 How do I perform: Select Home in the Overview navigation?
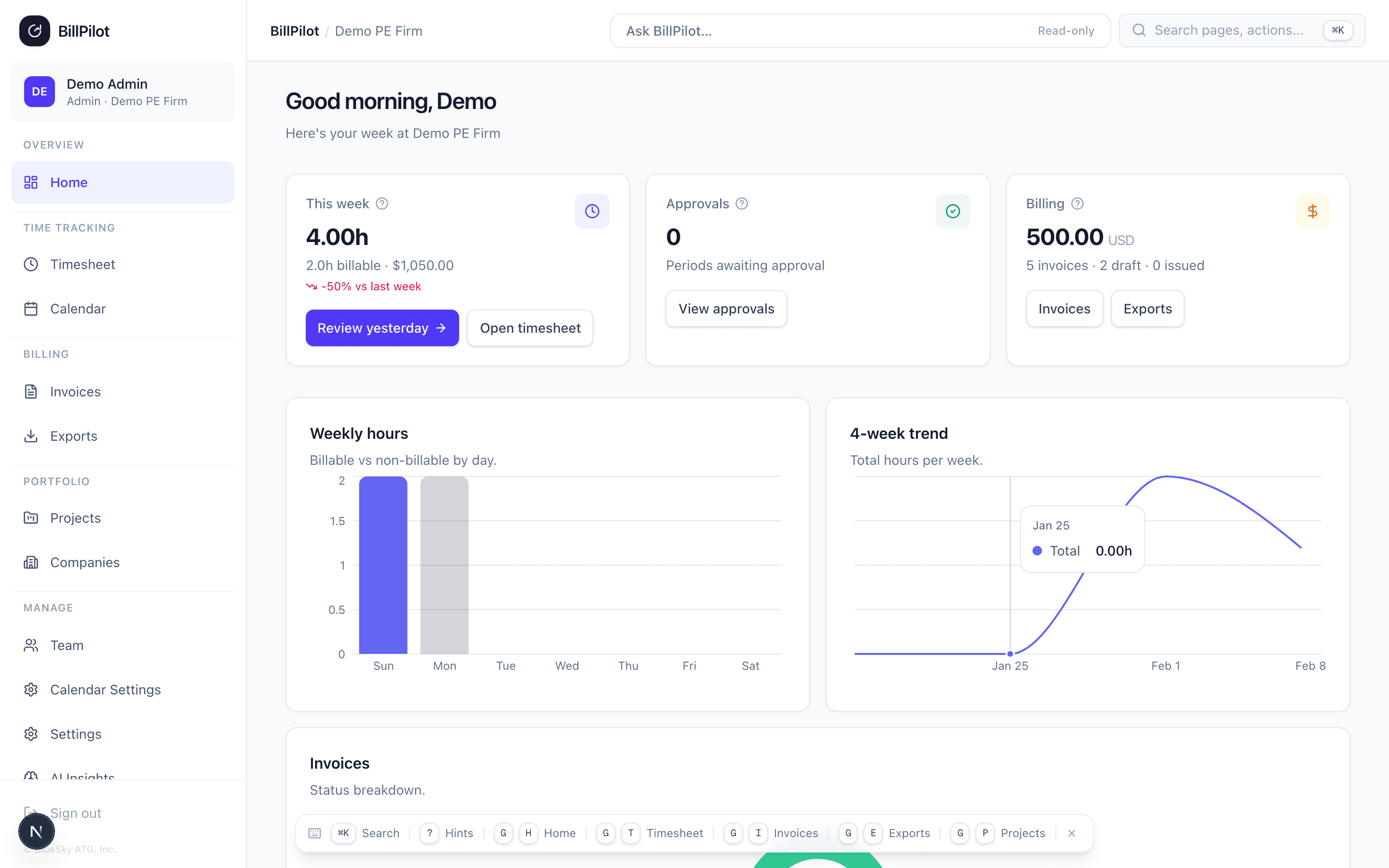click(69, 182)
